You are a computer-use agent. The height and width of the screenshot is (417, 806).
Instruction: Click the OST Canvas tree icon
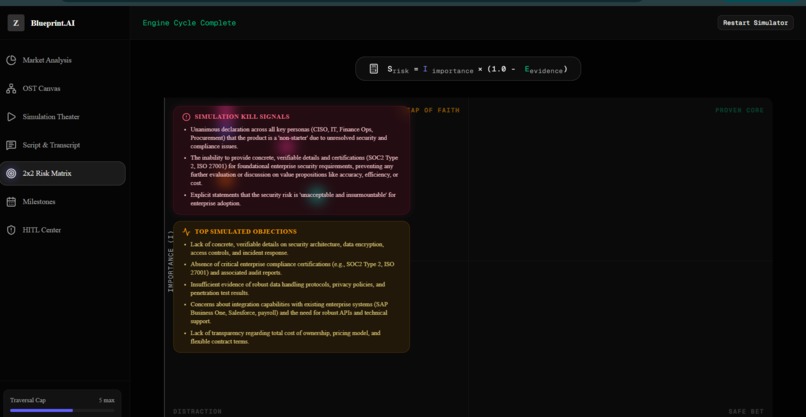11,88
